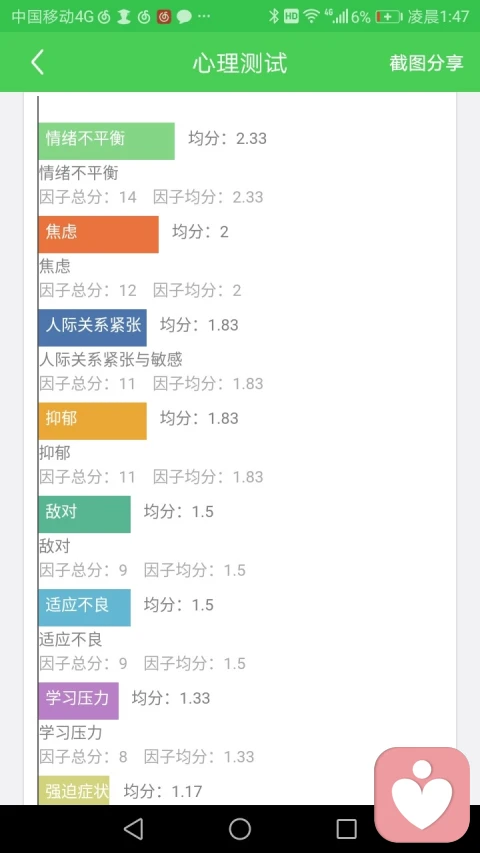Select the 心理测试 title
Image resolution: width=480 pixels, height=853 pixels.
[x=240, y=63]
